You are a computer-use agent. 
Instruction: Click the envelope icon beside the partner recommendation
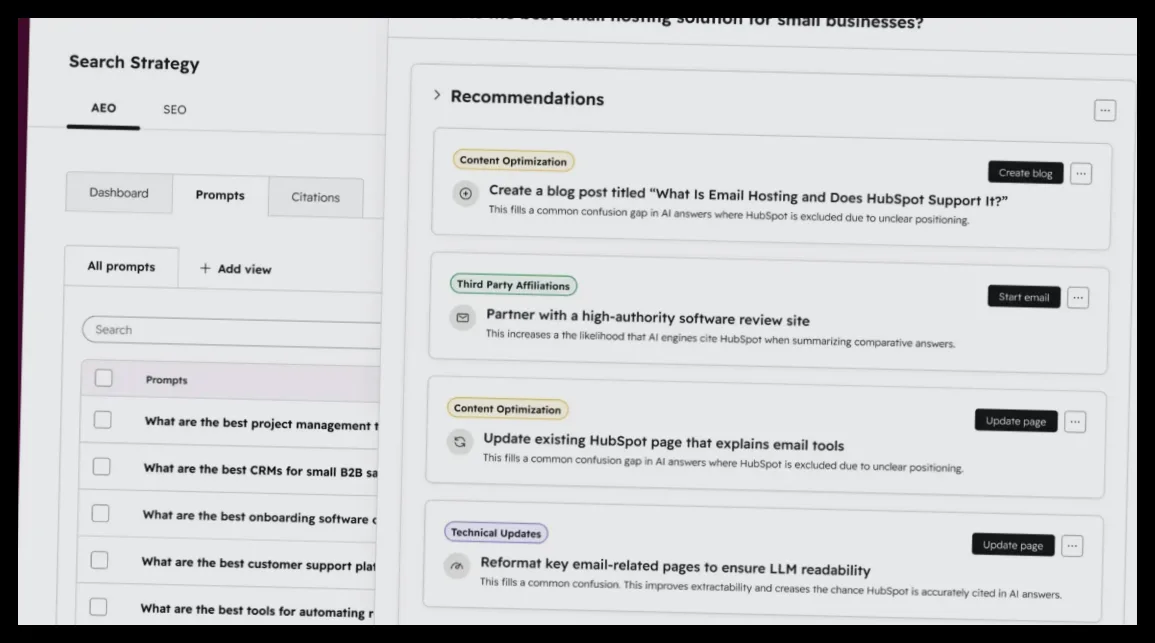point(463,317)
